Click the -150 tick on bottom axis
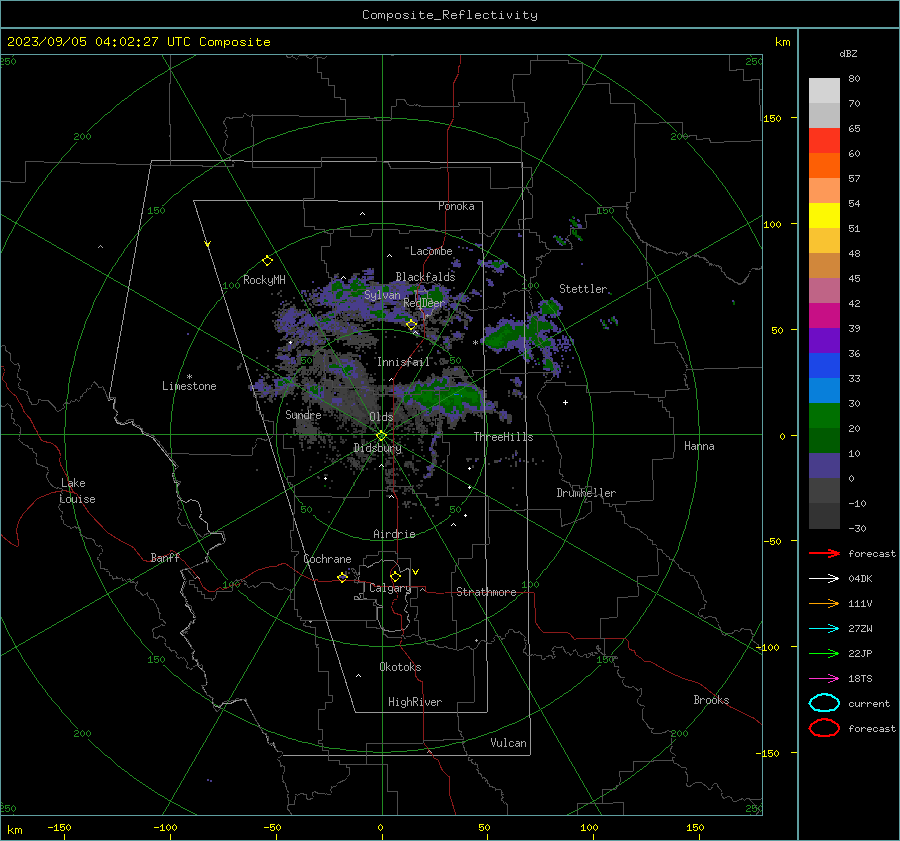 [x=59, y=827]
